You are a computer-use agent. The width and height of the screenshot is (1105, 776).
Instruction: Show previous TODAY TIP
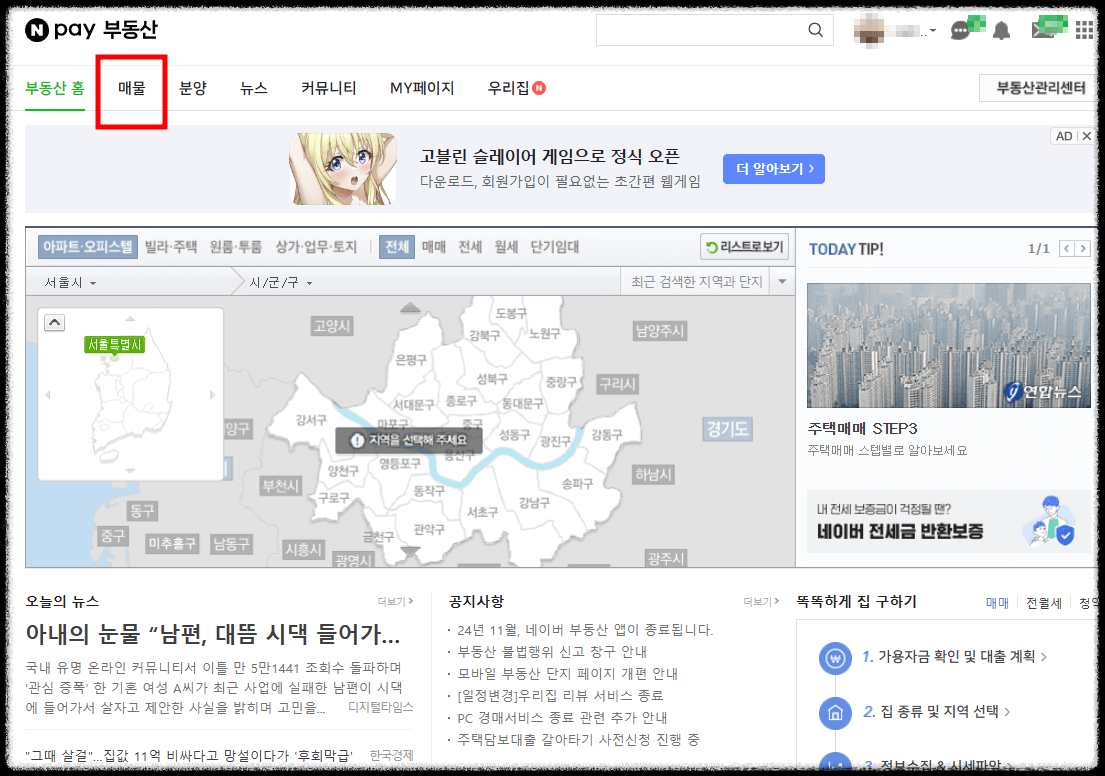coord(1067,248)
